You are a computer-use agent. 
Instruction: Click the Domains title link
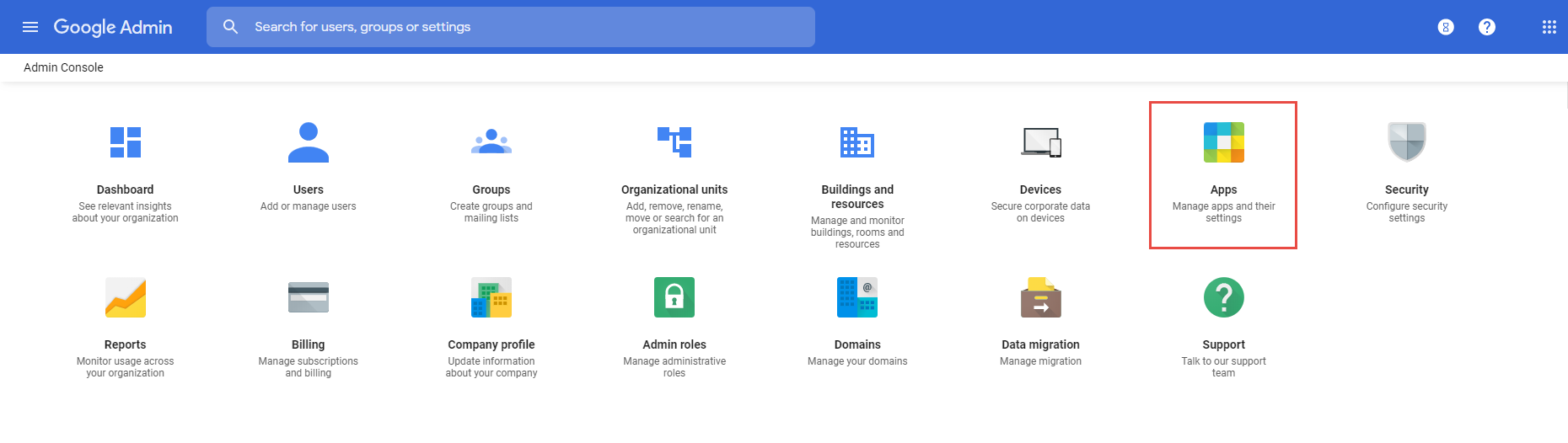coord(857,344)
